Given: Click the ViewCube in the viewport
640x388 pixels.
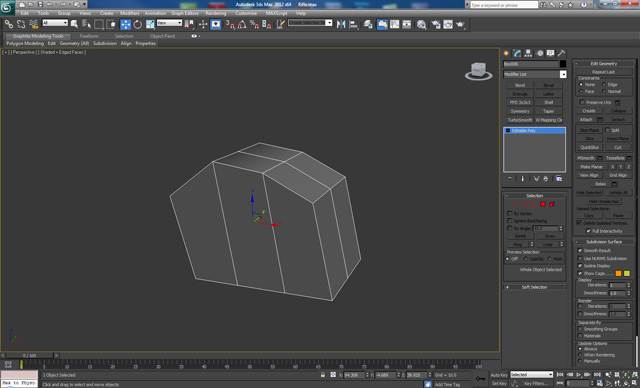Looking at the screenshot, I should (x=478, y=71).
